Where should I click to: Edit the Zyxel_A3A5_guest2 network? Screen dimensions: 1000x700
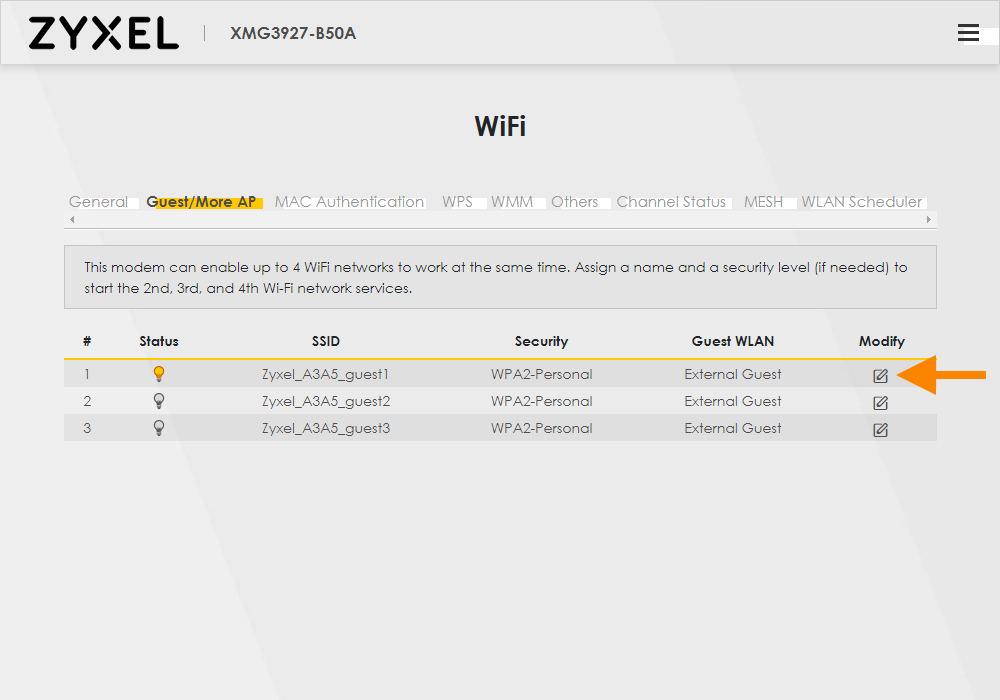point(880,403)
